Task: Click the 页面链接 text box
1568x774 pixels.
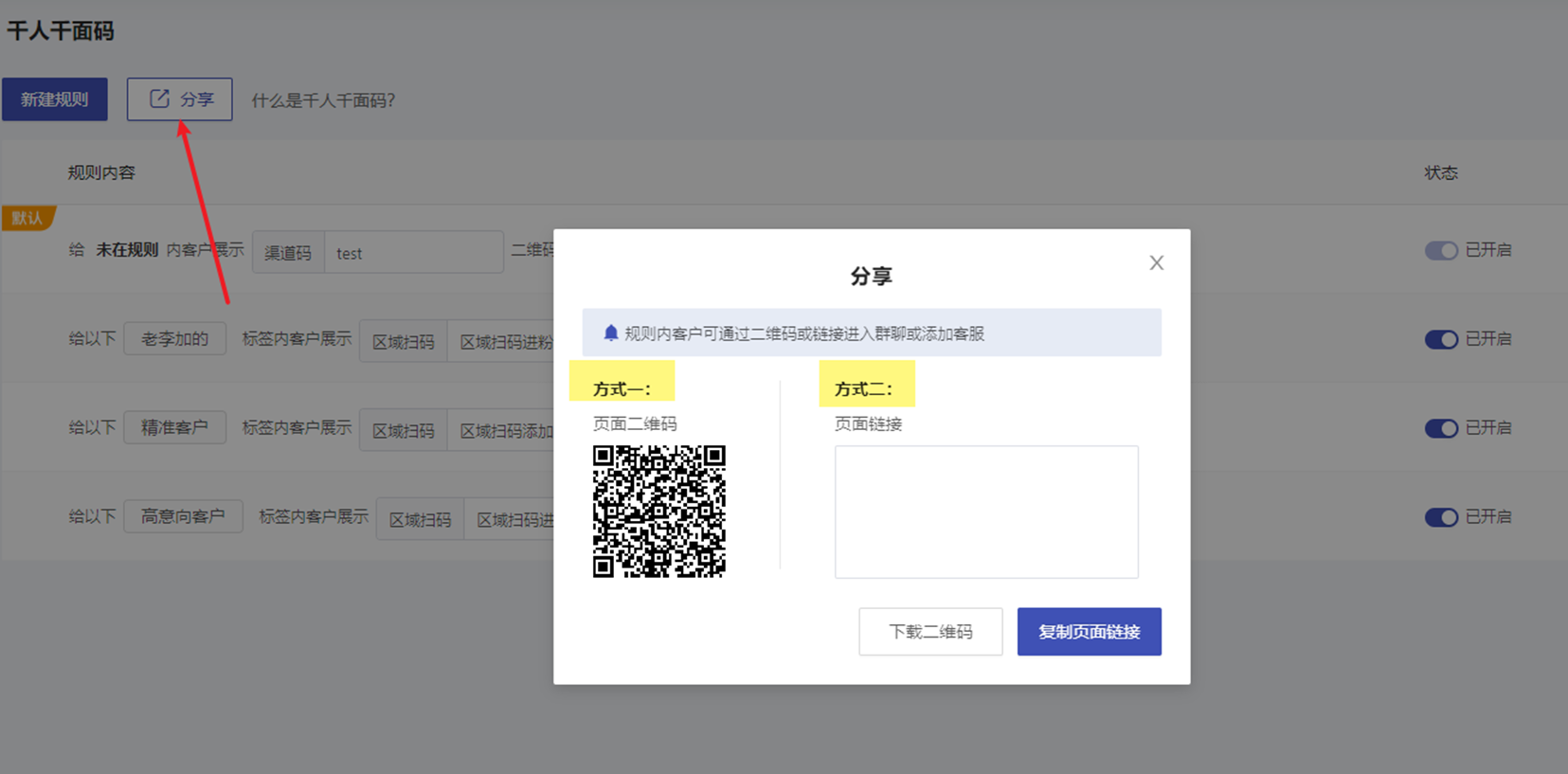Action: pos(986,512)
